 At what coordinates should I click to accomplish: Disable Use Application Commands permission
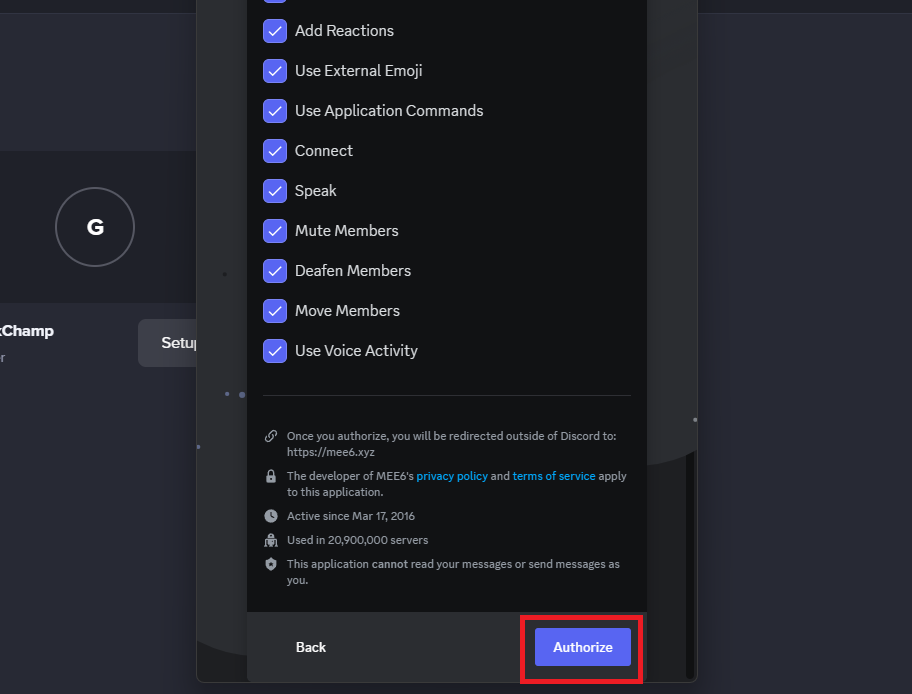click(x=275, y=111)
